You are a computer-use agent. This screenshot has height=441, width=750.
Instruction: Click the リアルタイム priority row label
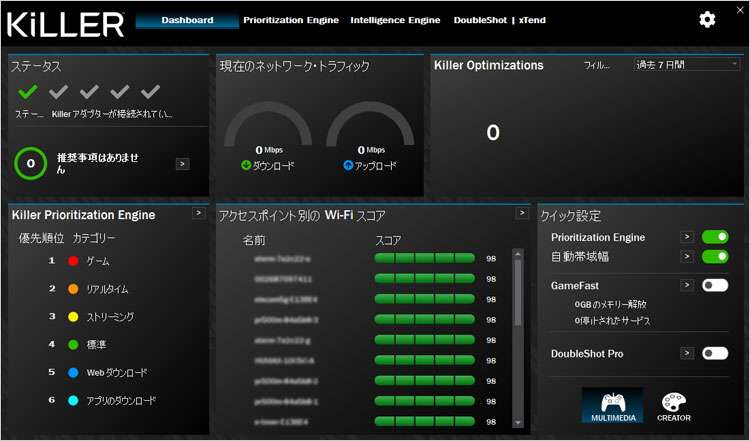tap(107, 289)
